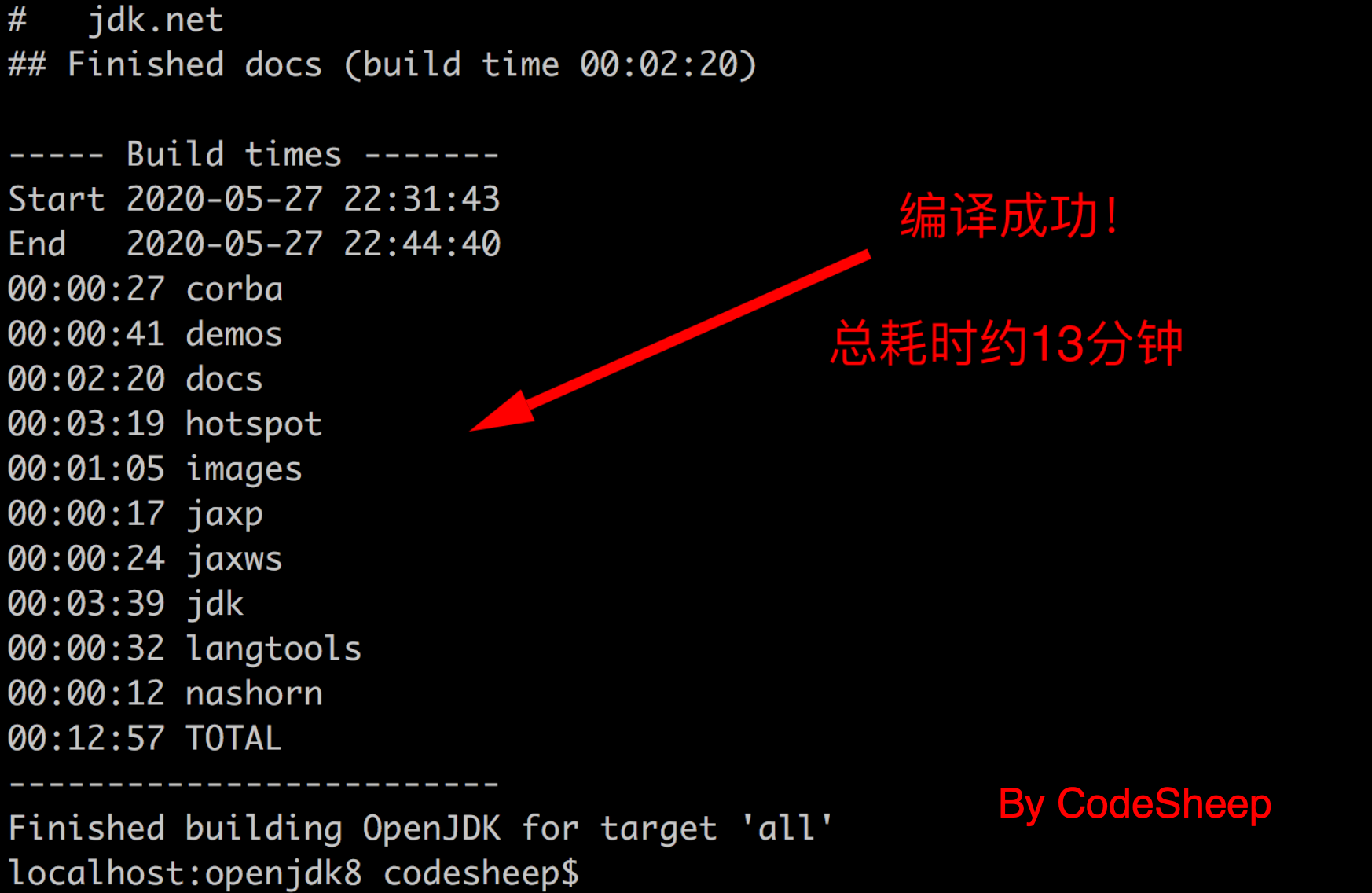
Task: Click the 'By CodeSheep' watermark
Action: coord(1135,805)
